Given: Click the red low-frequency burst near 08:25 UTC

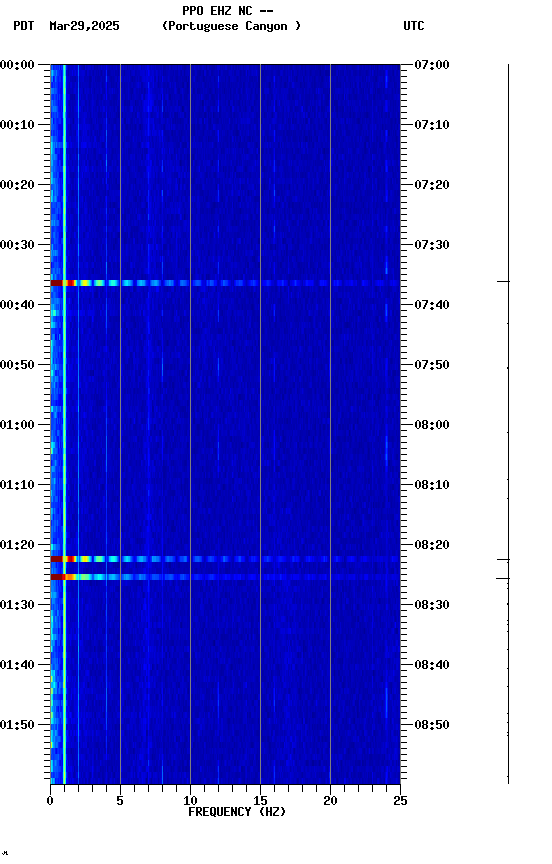Looking at the screenshot, I should (x=62, y=577).
